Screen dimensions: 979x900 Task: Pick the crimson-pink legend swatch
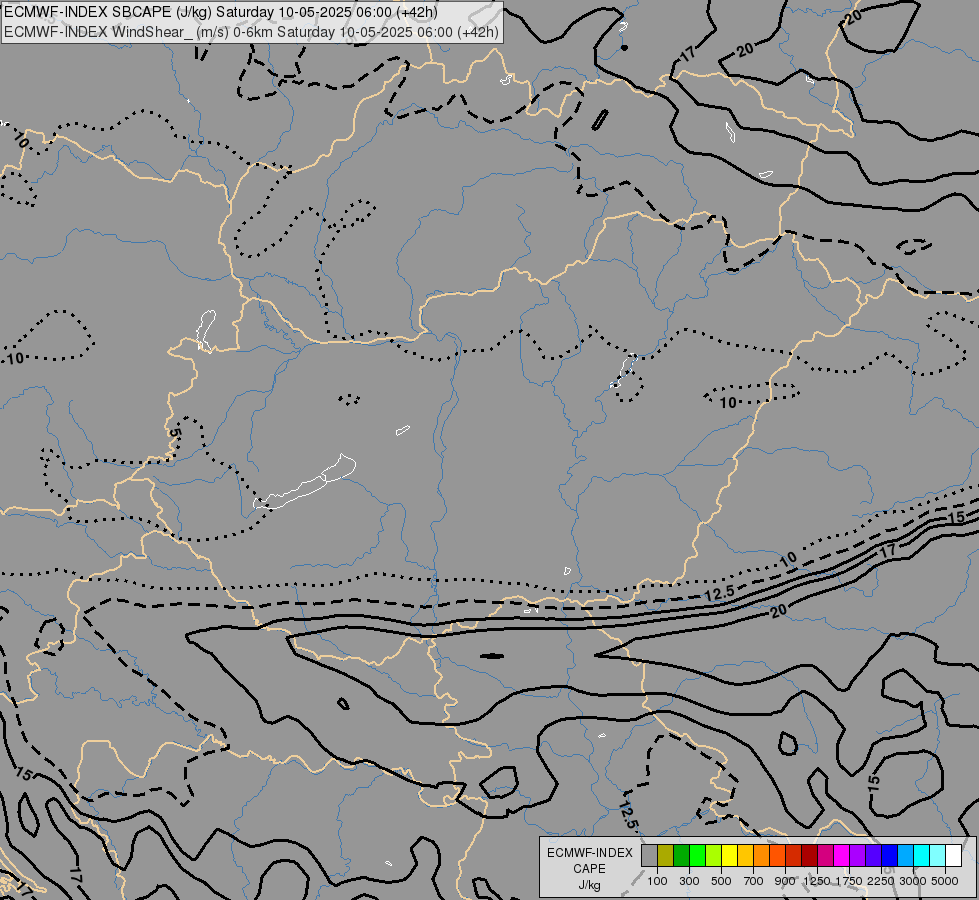[x=825, y=855]
